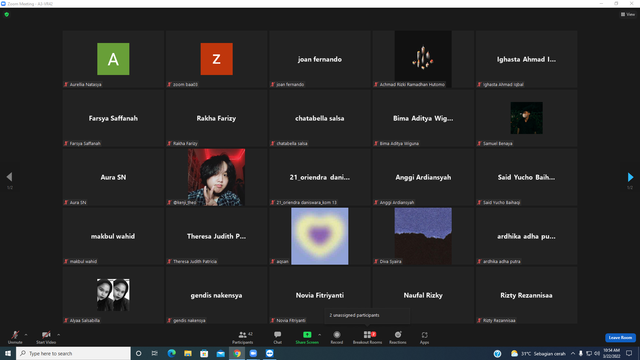Click joan fernando participant tile
This screenshot has width=640, height=360.
[320, 59]
